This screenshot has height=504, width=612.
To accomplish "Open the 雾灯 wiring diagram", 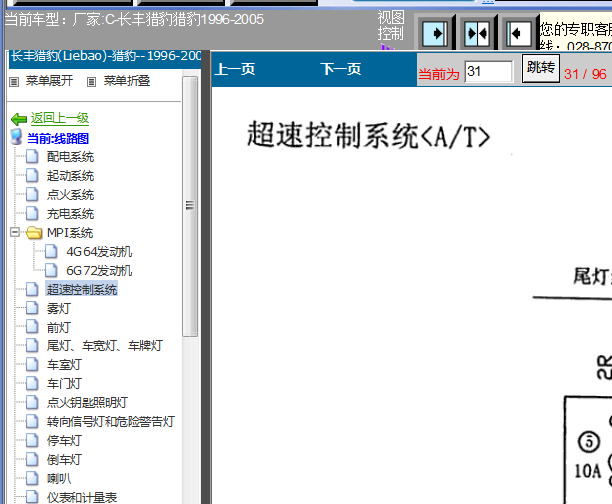I will (x=59, y=308).
